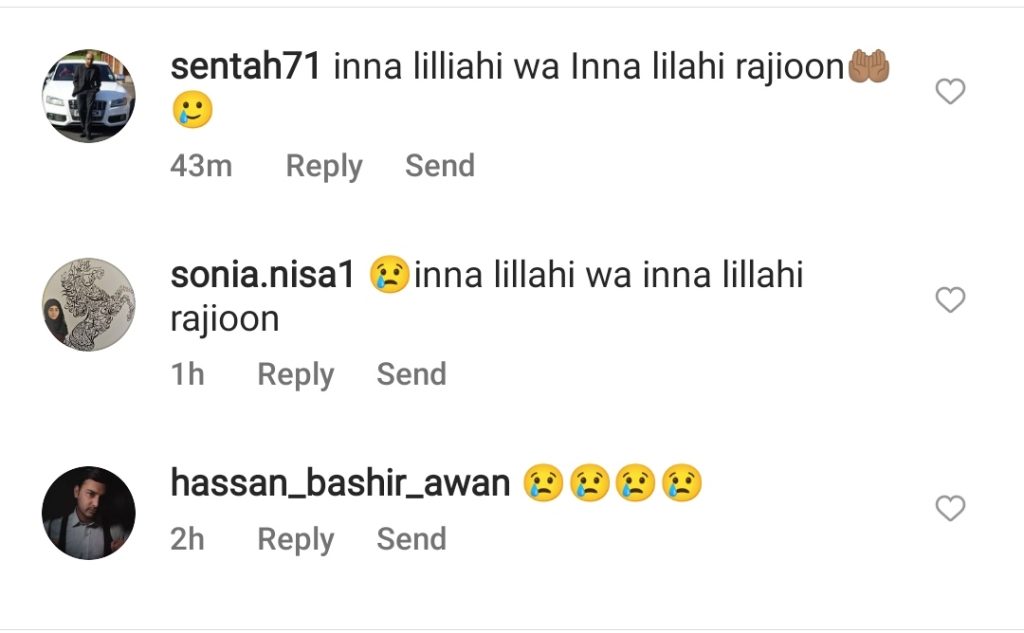This screenshot has height=633, width=1024.
Task: Send hassan_bashir_awan's comment to someone
Action: [411, 539]
